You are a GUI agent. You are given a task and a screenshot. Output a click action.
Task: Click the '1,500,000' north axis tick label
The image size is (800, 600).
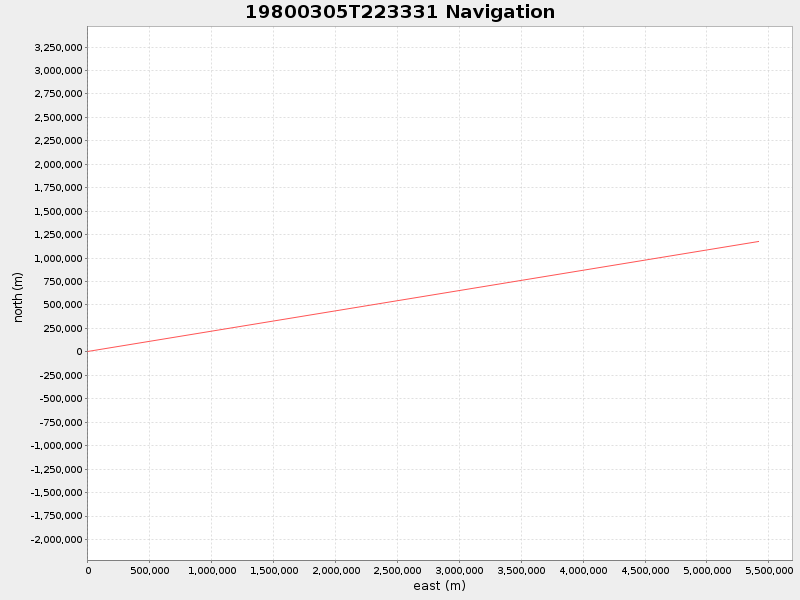[x=58, y=211]
